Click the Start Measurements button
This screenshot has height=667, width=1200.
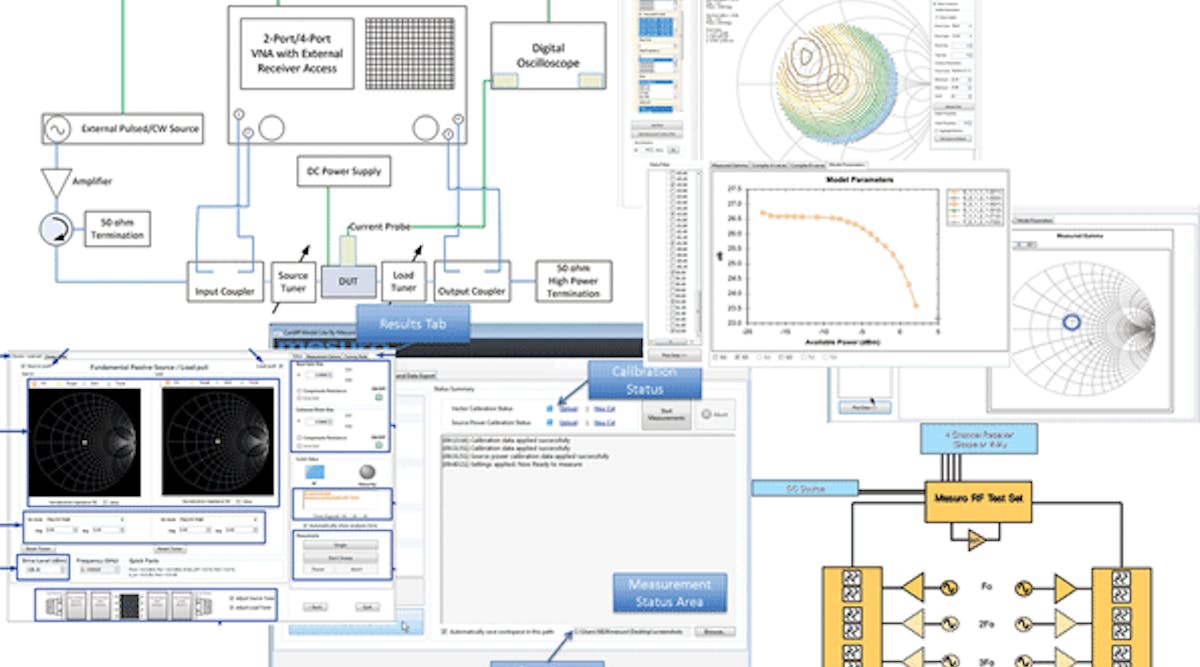[x=667, y=414]
